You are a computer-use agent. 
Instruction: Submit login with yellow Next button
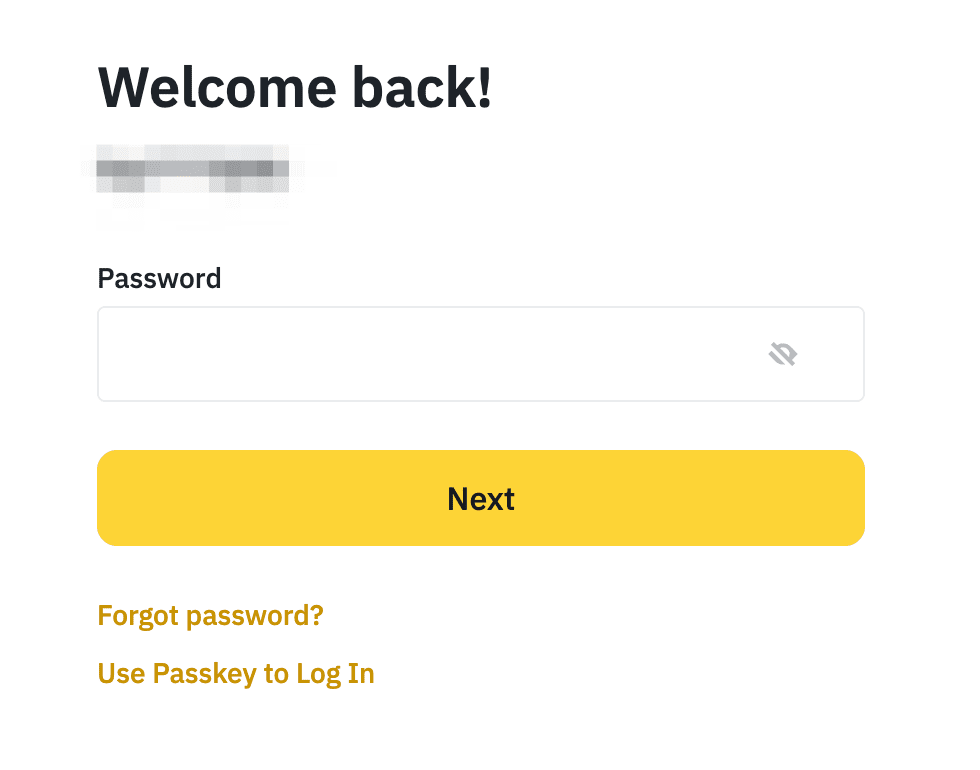pyautogui.click(x=480, y=498)
